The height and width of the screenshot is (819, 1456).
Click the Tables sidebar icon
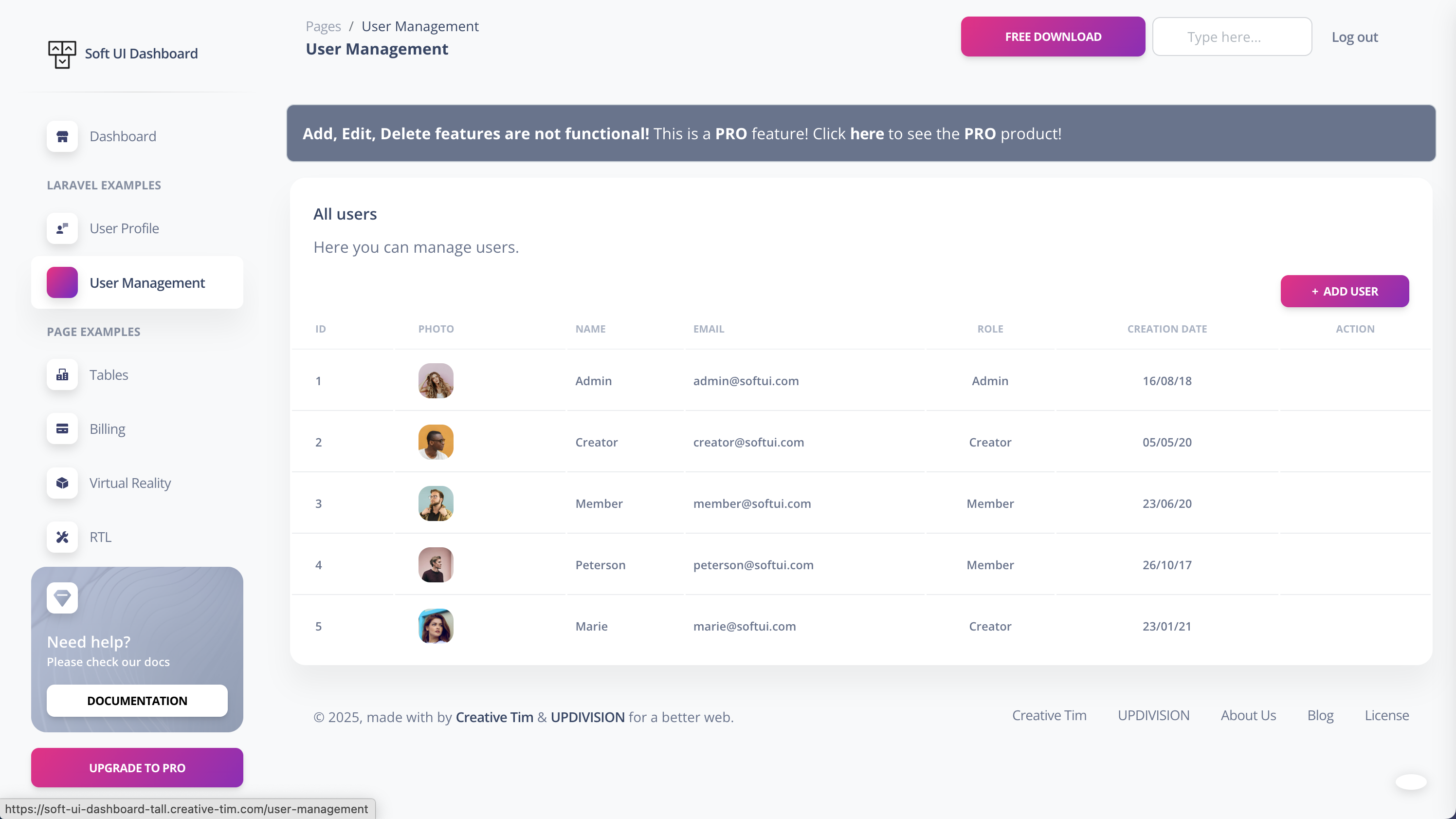(62, 375)
